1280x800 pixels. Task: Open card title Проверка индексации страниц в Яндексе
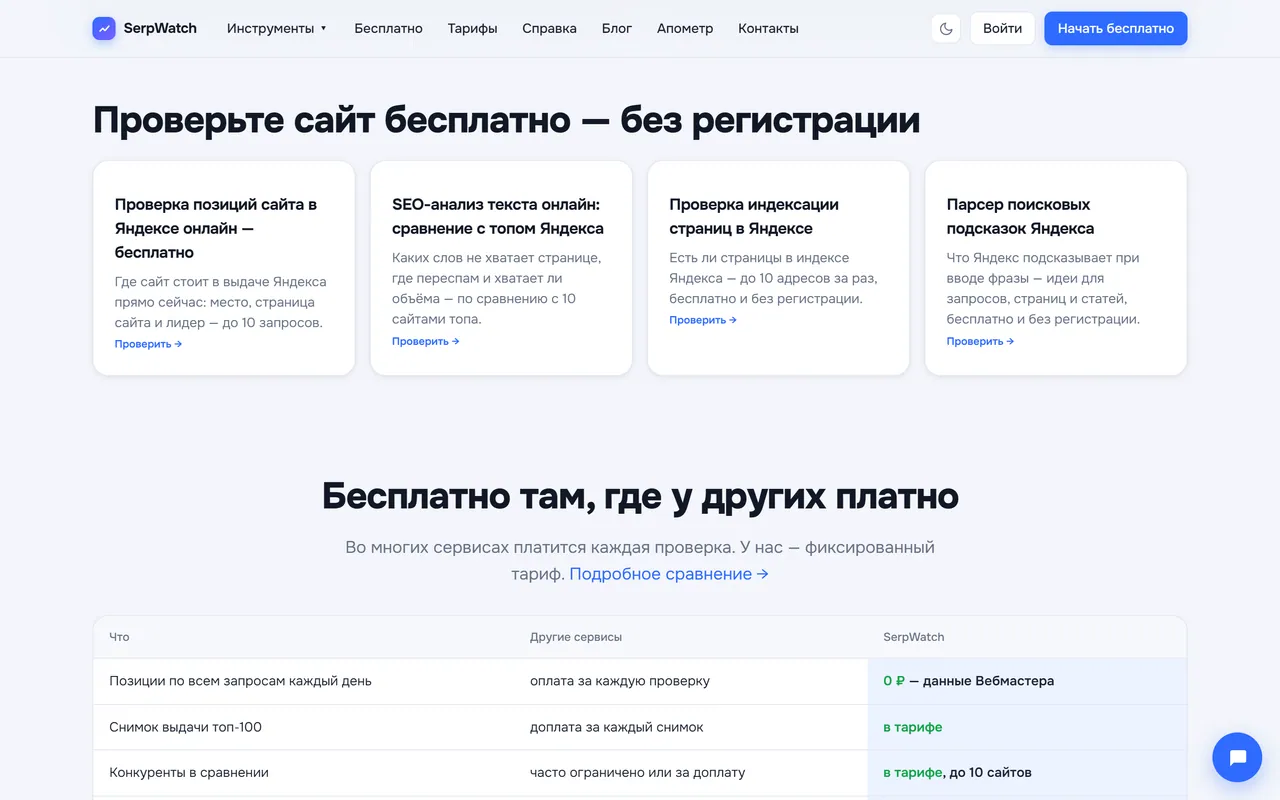pos(754,216)
